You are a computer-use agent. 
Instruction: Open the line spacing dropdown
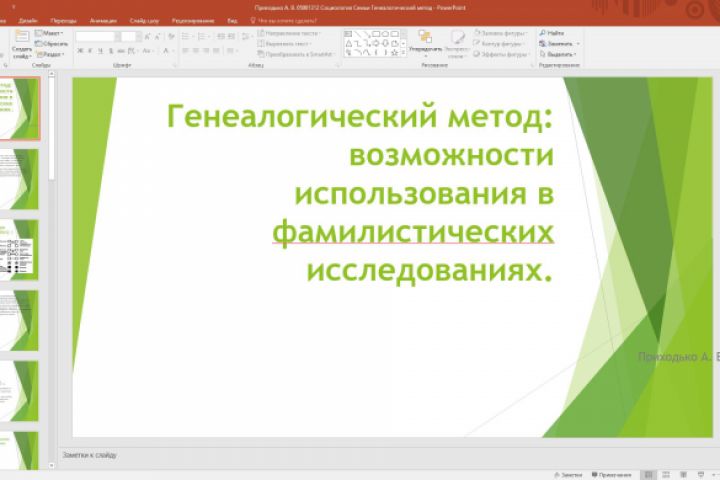pyautogui.click(x=246, y=37)
